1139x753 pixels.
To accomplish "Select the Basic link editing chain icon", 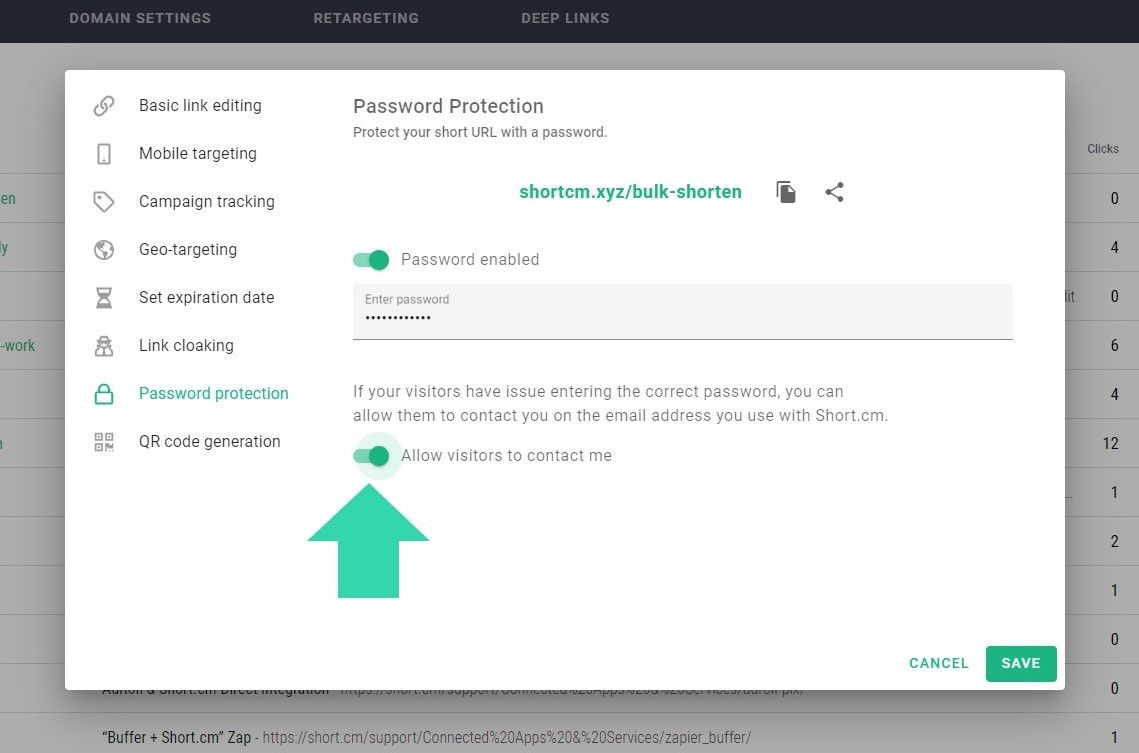I will pos(104,105).
